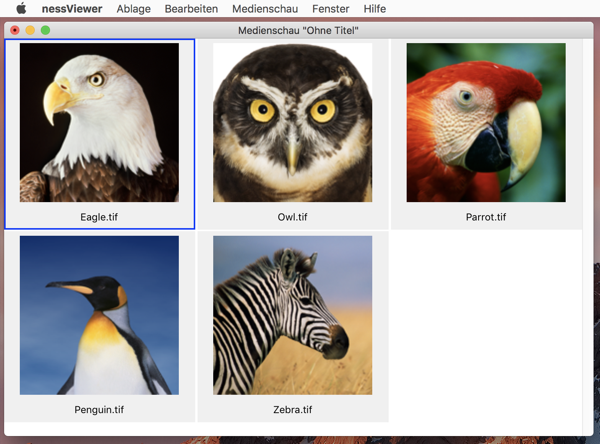Image resolution: width=600 pixels, height=444 pixels.
Task: Click the Parrot.tif file name
Action: point(486,217)
